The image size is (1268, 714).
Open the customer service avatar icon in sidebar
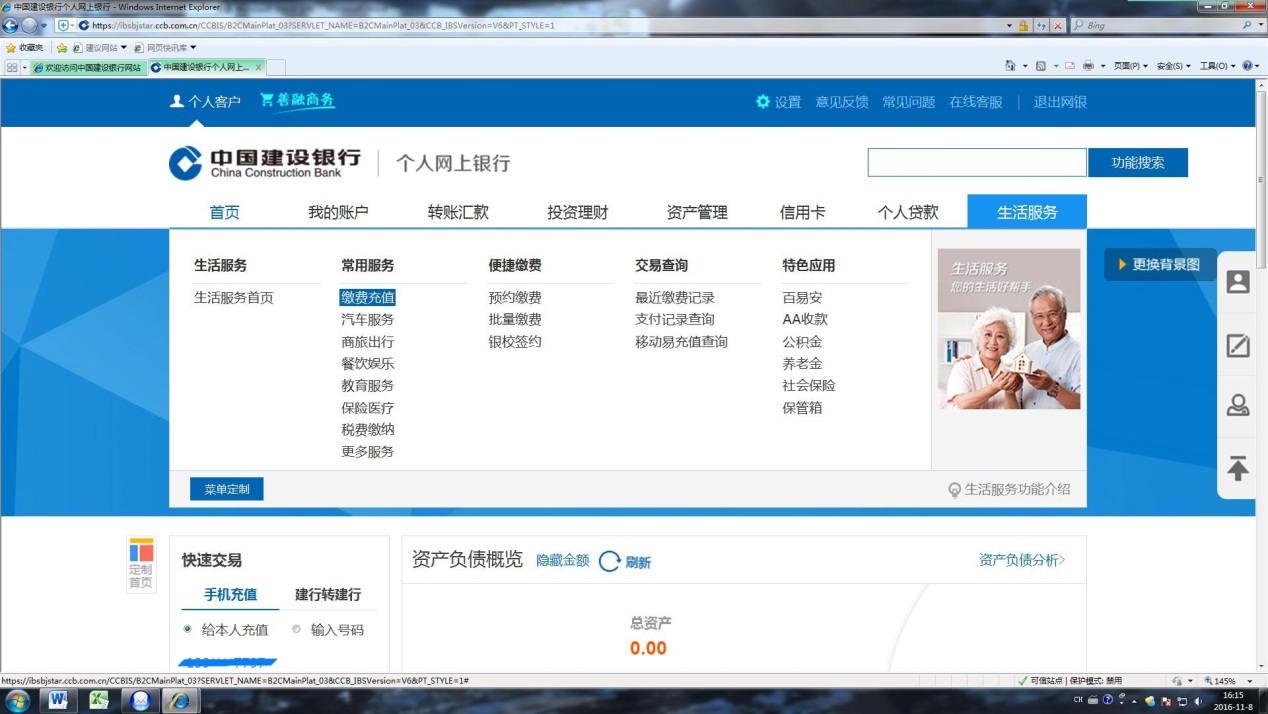(1238, 405)
